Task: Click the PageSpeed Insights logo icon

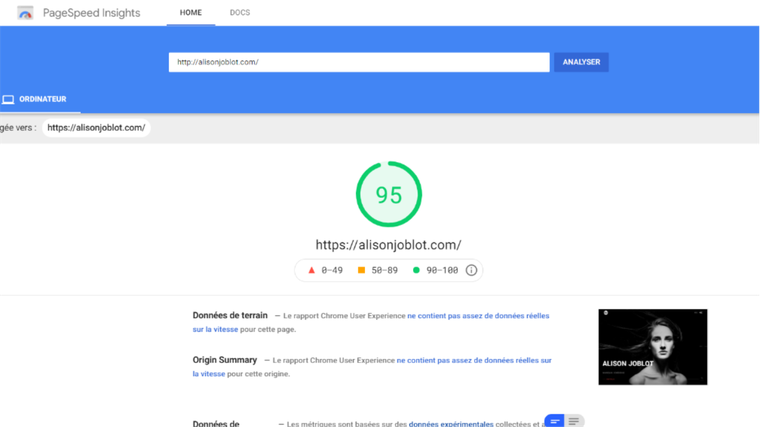Action: pyautogui.click(x=25, y=13)
